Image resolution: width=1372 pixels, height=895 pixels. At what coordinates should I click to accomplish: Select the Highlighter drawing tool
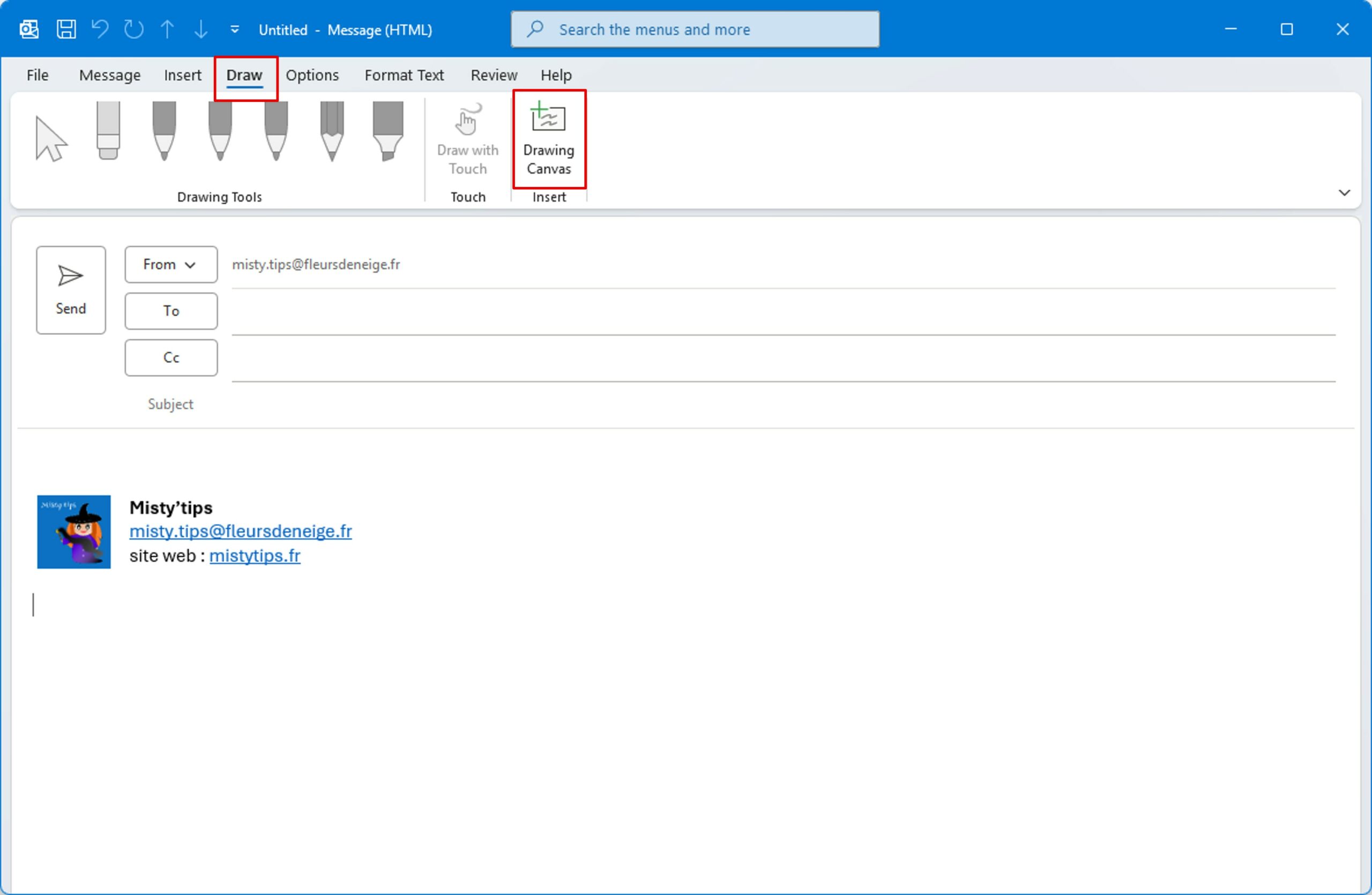coord(388,131)
